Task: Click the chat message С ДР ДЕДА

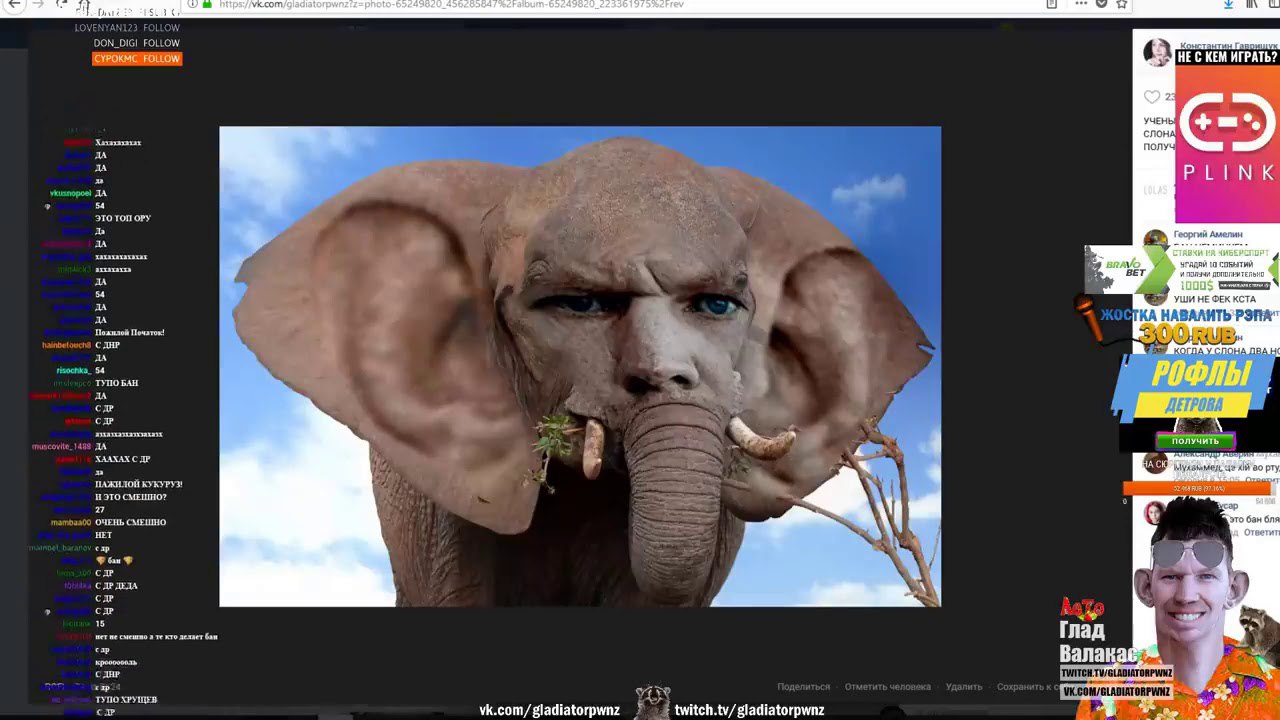Action: click(x=116, y=586)
